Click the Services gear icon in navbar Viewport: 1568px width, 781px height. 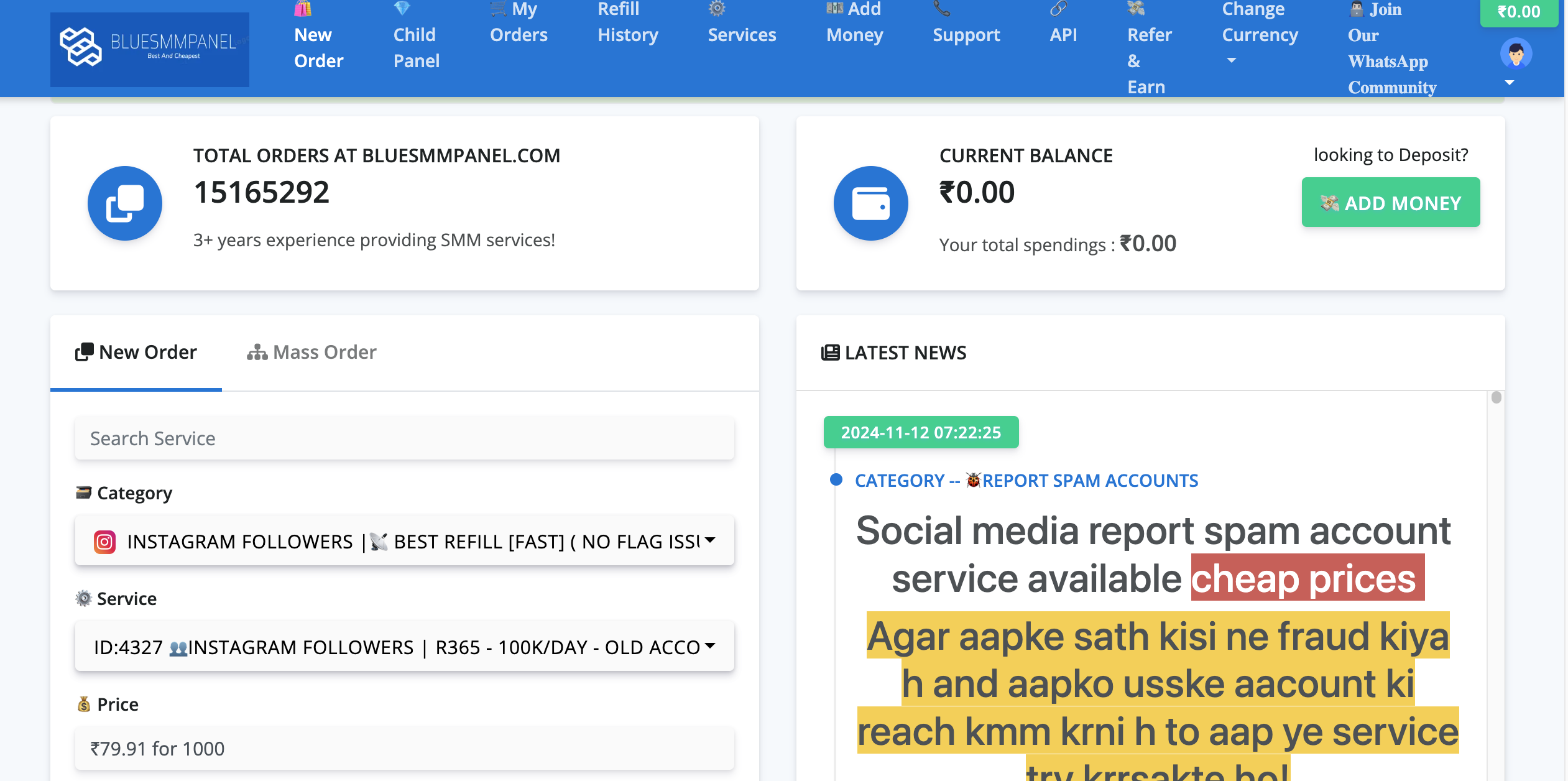pos(717,9)
